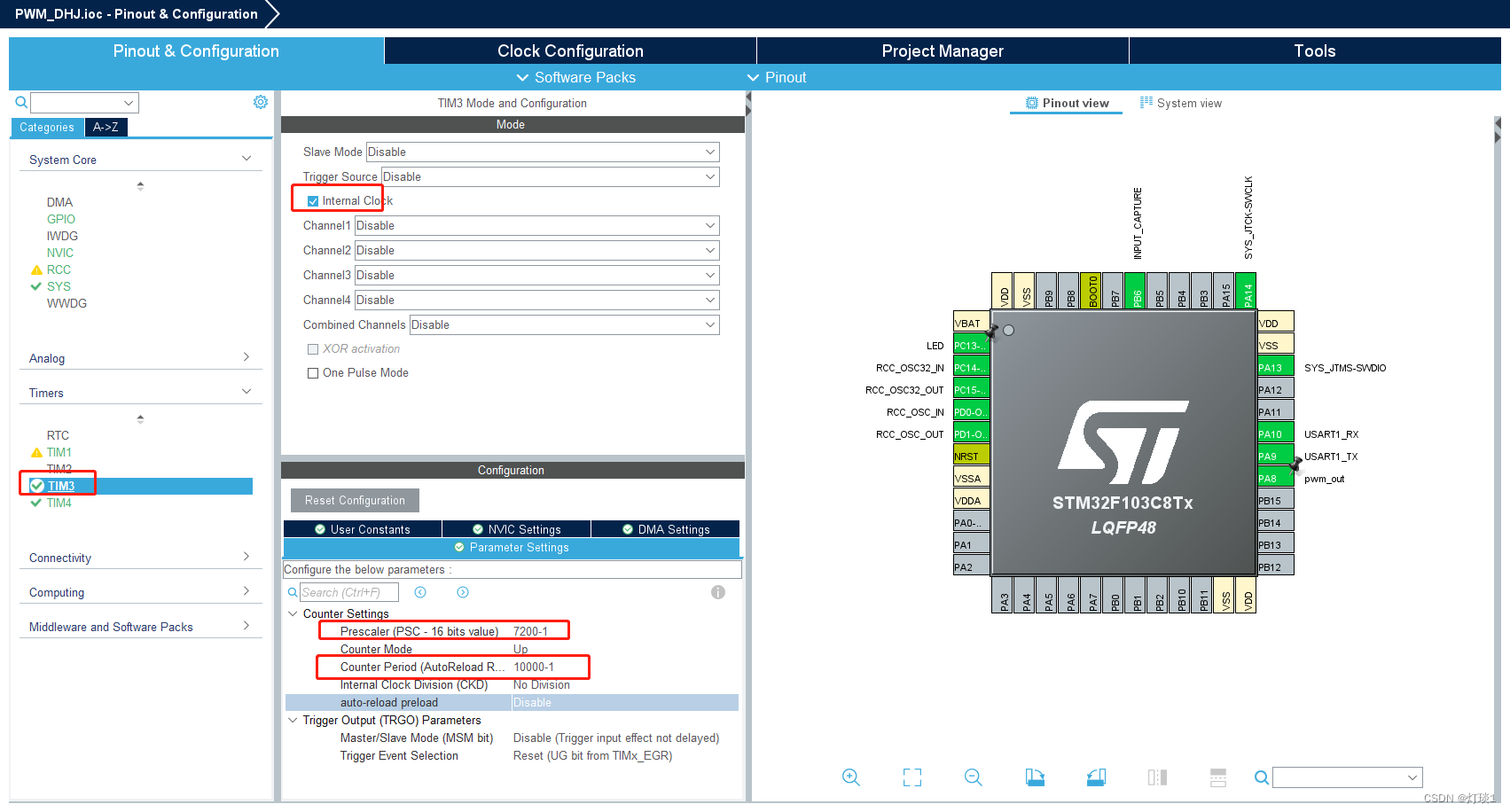Image resolution: width=1510 pixels, height=812 pixels.
Task: Select RCC in System Core list
Action: pos(59,269)
